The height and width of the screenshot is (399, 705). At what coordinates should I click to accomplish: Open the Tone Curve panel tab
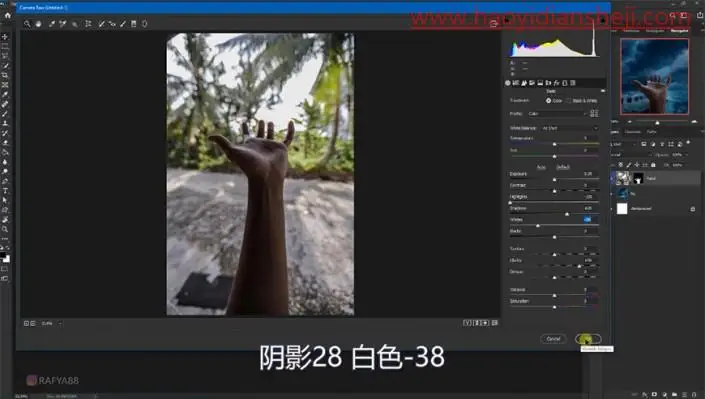coord(516,83)
